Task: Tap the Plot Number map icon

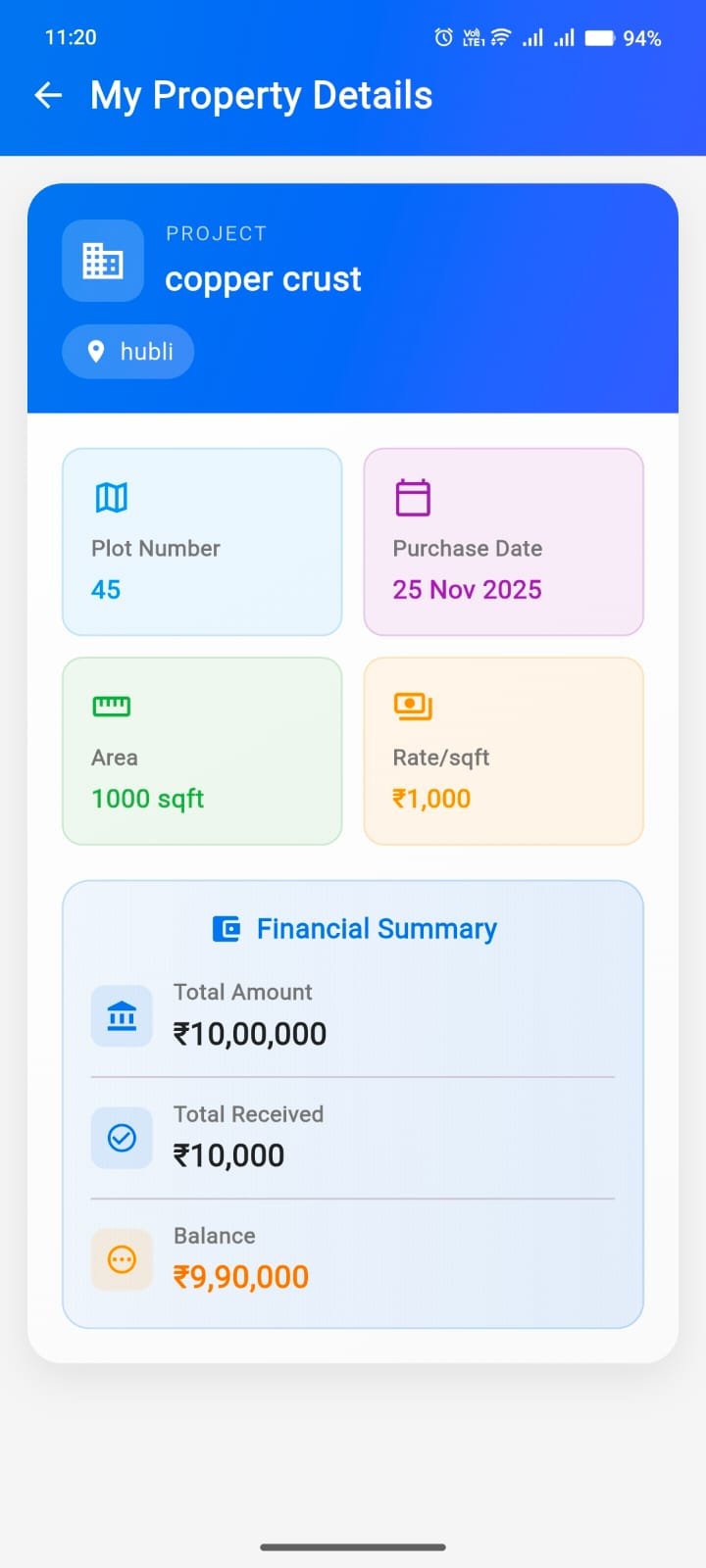Action: coord(111,498)
